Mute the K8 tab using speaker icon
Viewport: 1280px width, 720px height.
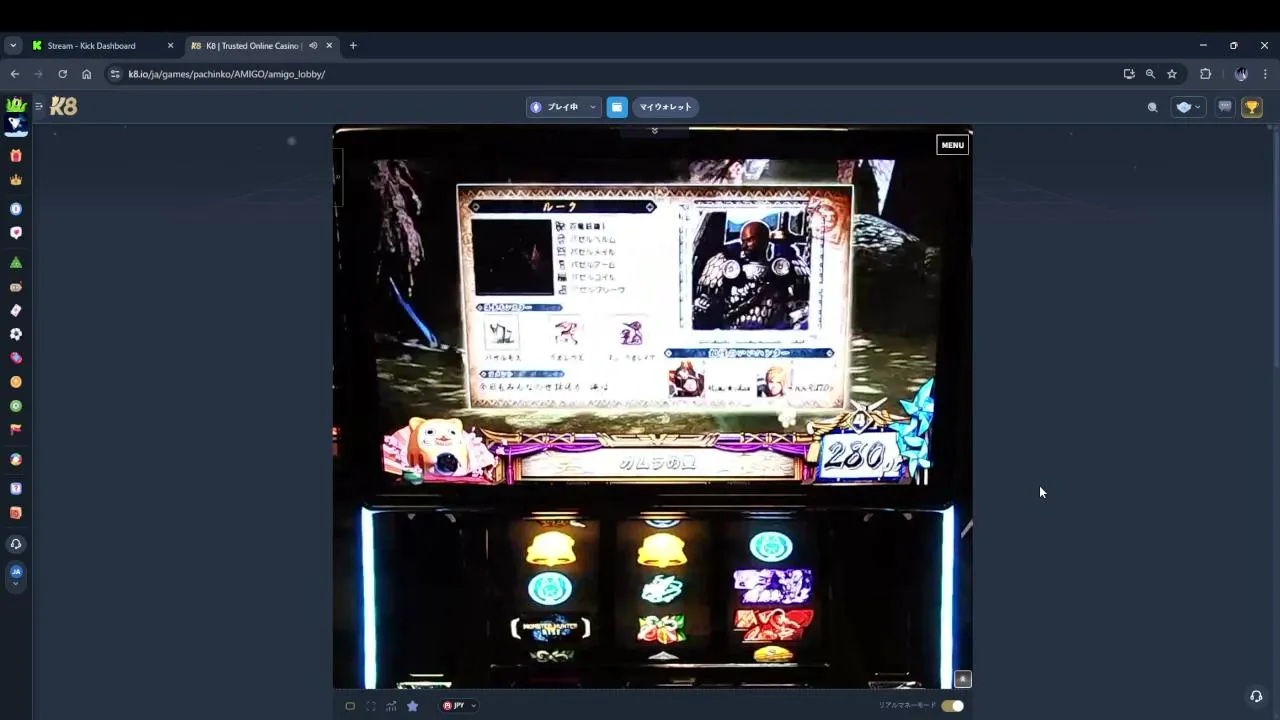(x=313, y=45)
